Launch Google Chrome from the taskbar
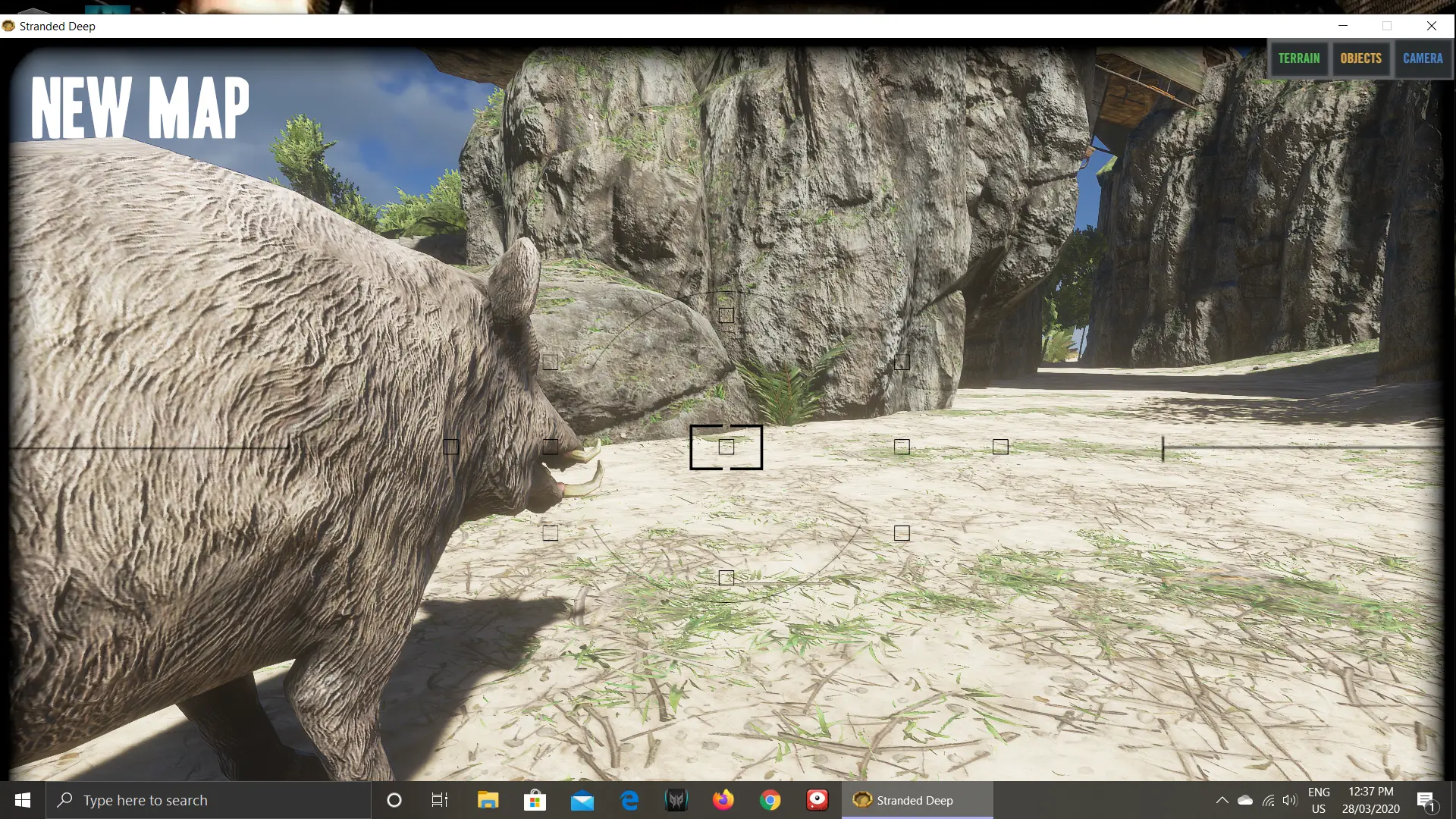This screenshot has width=1456, height=819. tap(770, 800)
